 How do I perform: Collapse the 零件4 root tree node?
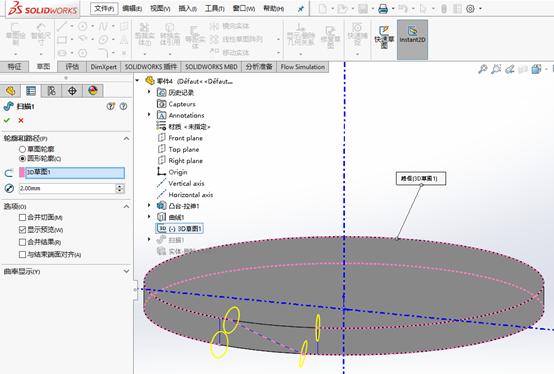point(137,81)
